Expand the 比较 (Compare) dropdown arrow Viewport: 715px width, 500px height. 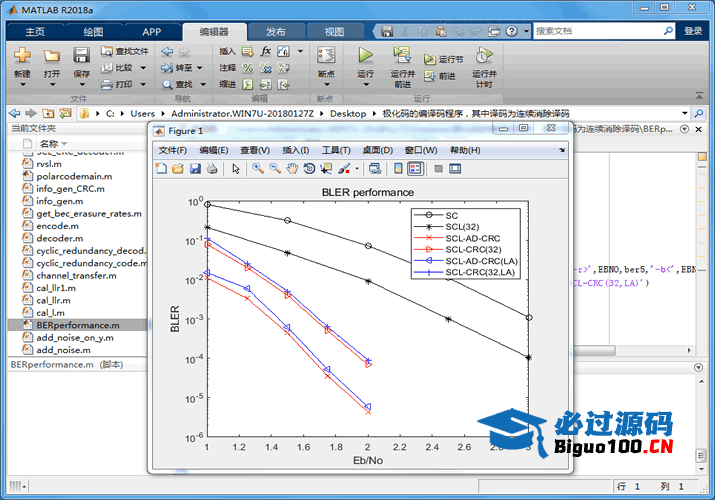coord(143,68)
